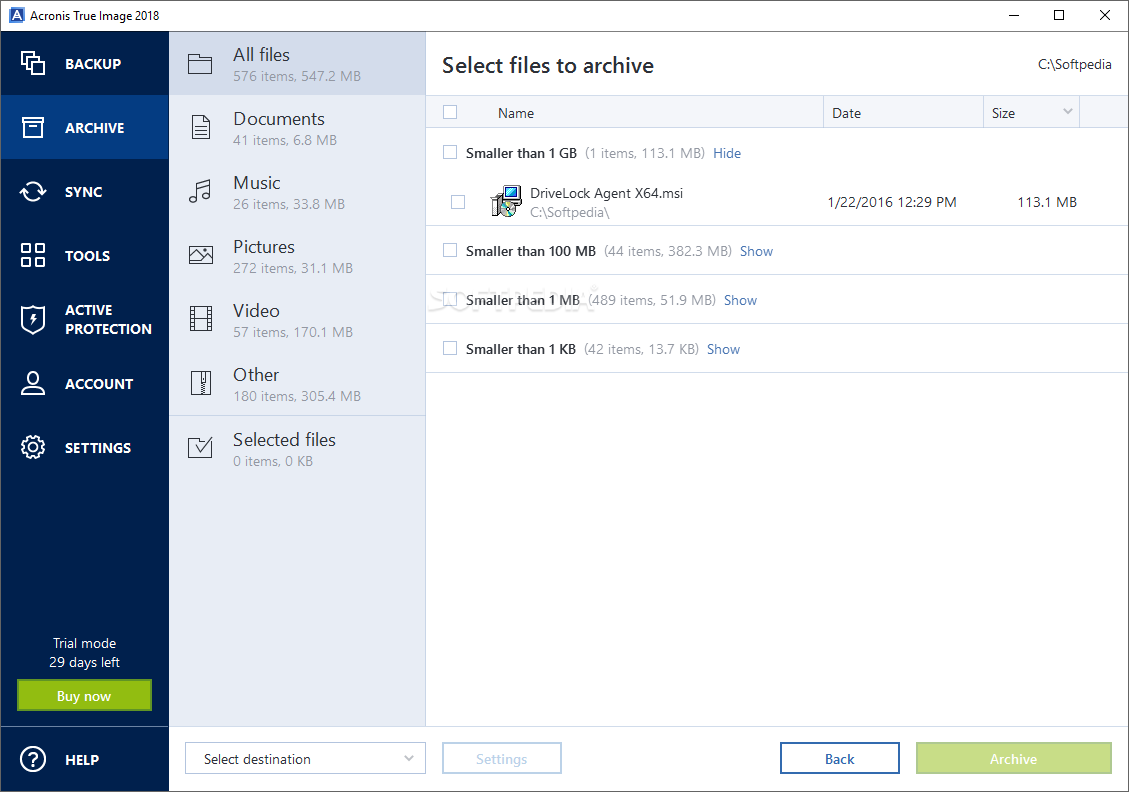Open the Settings gear icon
The image size is (1129, 792).
pyautogui.click(x=33, y=447)
